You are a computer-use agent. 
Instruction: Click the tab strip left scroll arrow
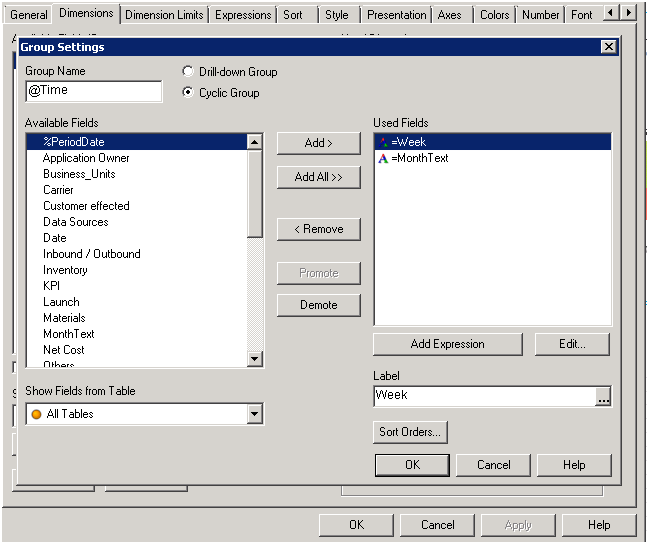click(612, 13)
